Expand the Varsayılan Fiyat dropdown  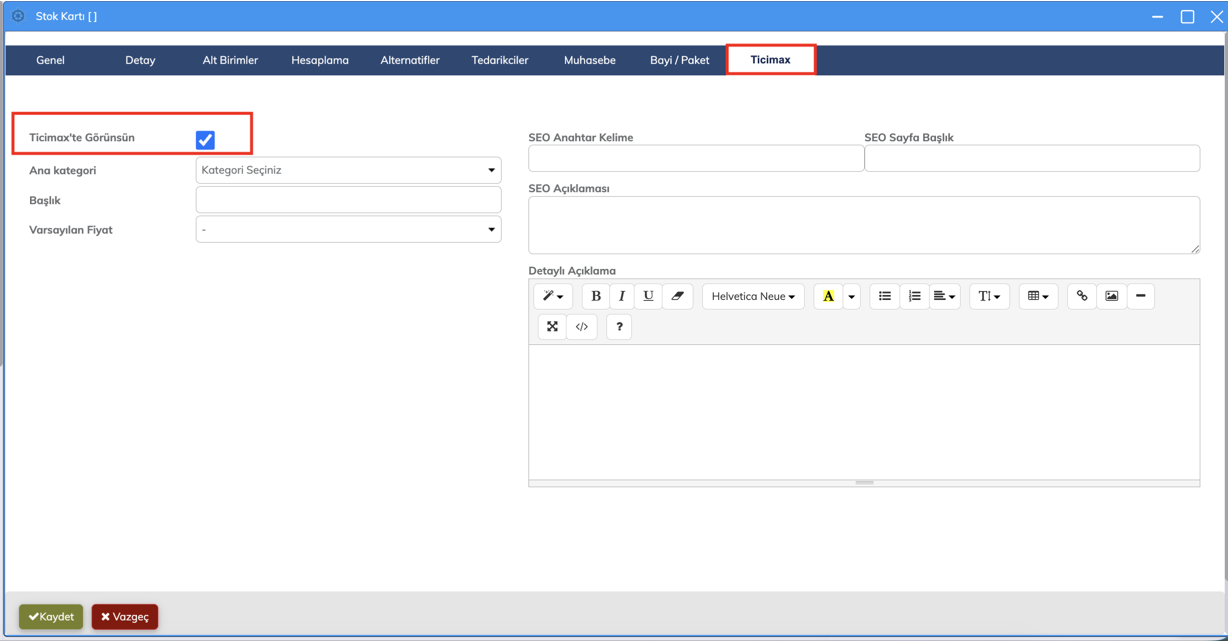pyautogui.click(x=348, y=230)
